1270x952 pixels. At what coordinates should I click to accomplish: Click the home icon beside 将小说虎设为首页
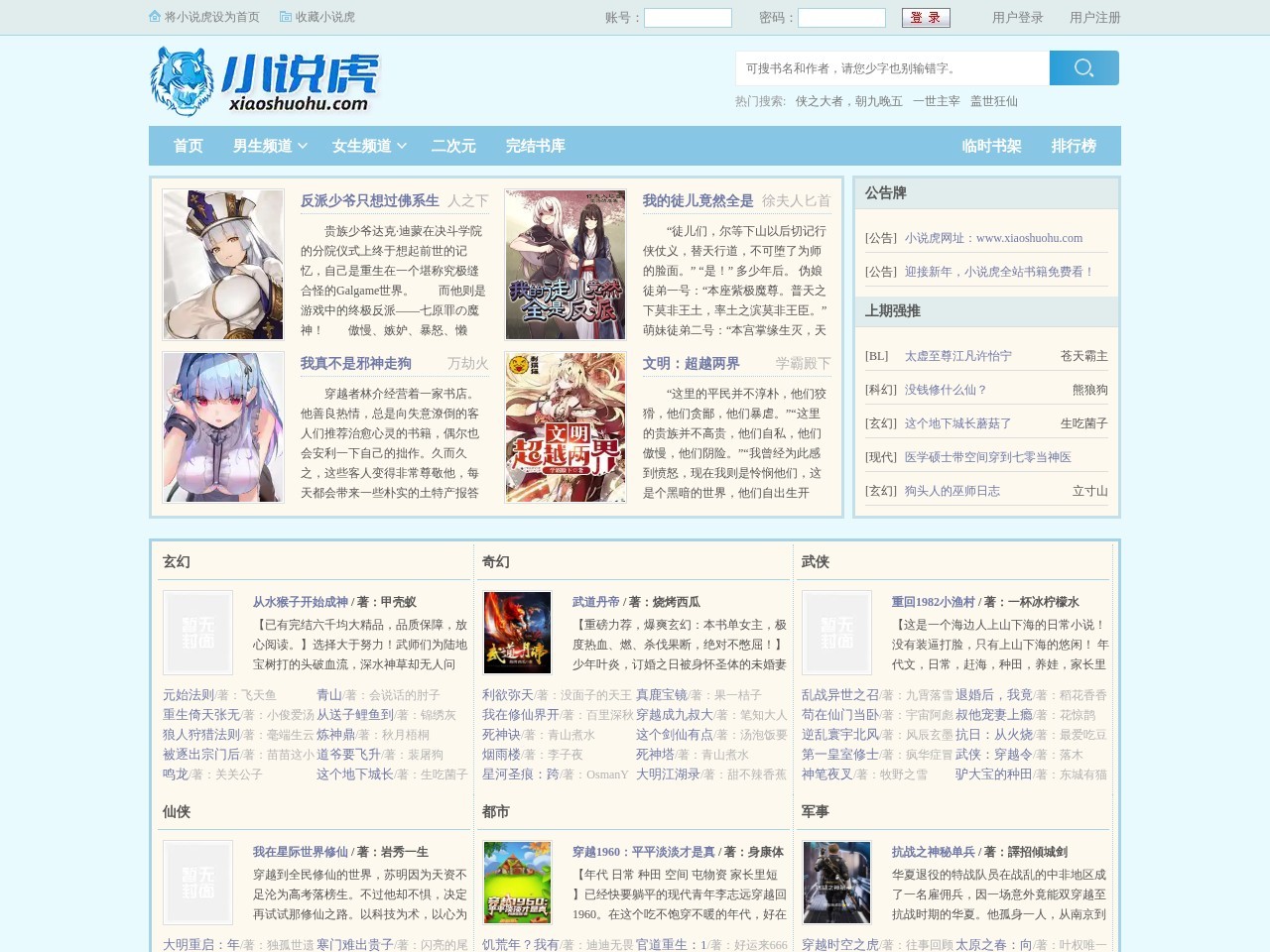[x=154, y=17]
